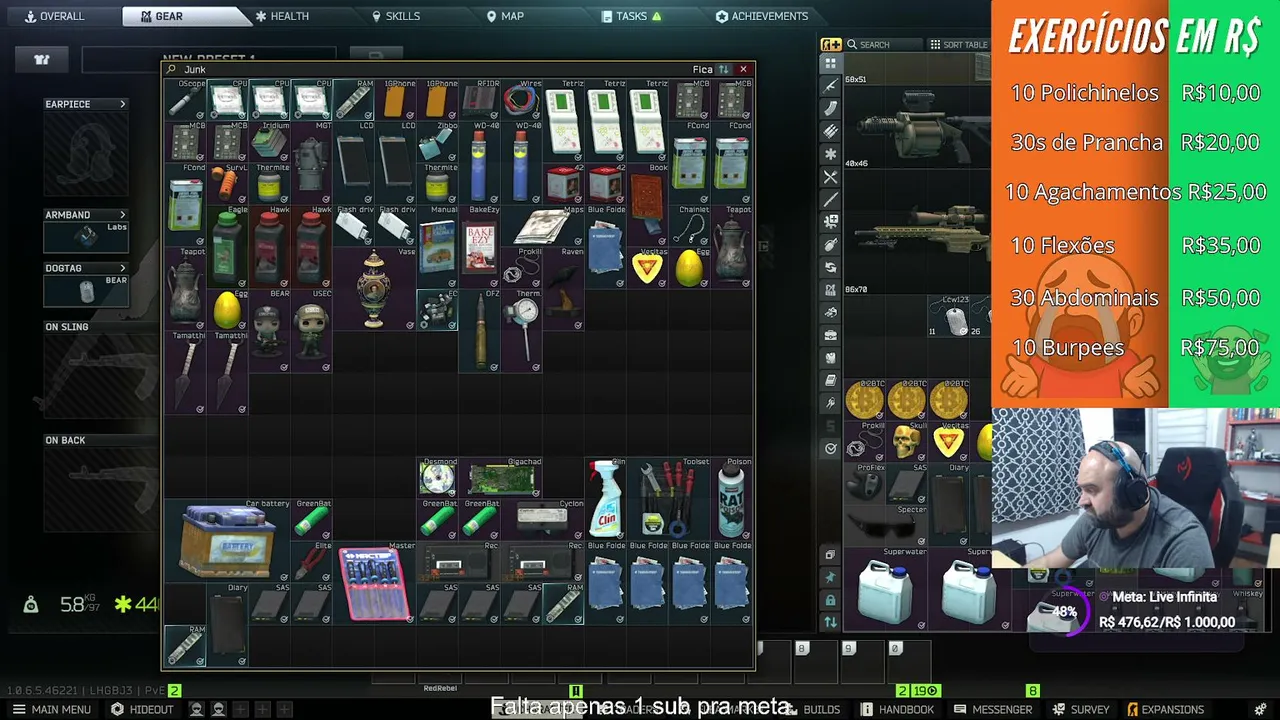Show all items with the grid filter icon
Image resolution: width=1280 pixels, height=720 pixels.
(830, 63)
